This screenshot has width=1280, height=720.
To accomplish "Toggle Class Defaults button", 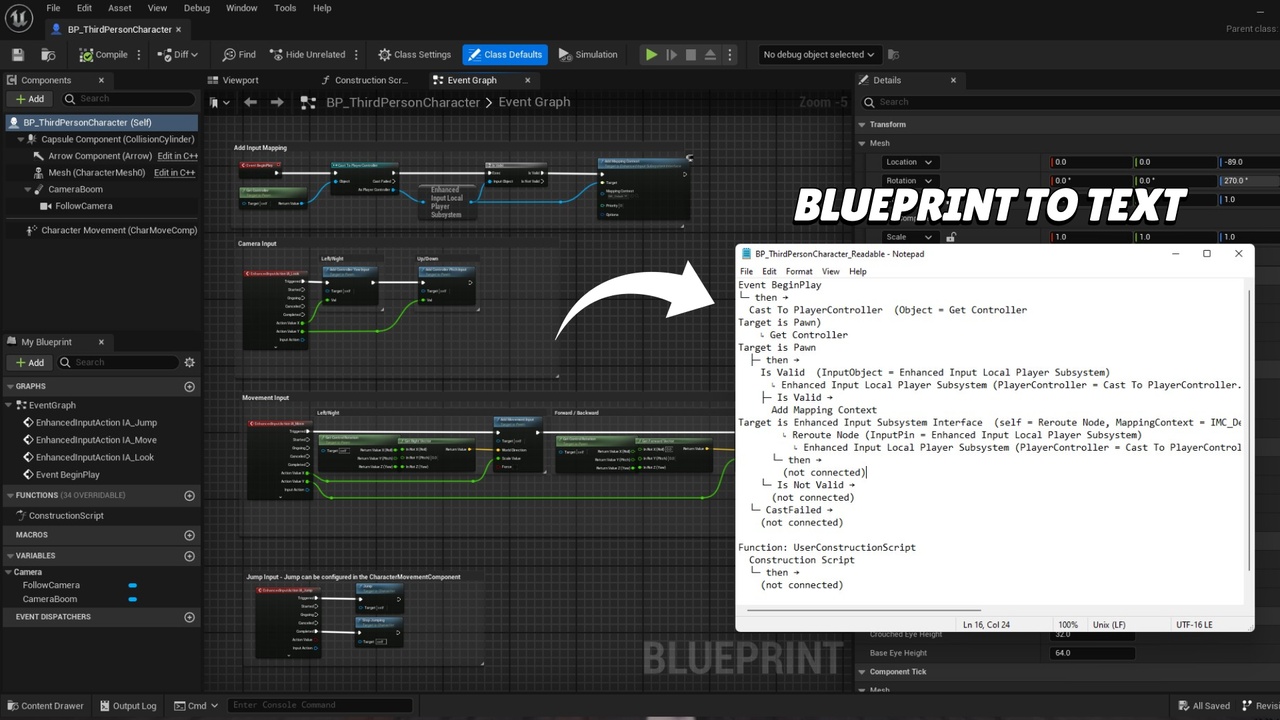I will point(505,55).
